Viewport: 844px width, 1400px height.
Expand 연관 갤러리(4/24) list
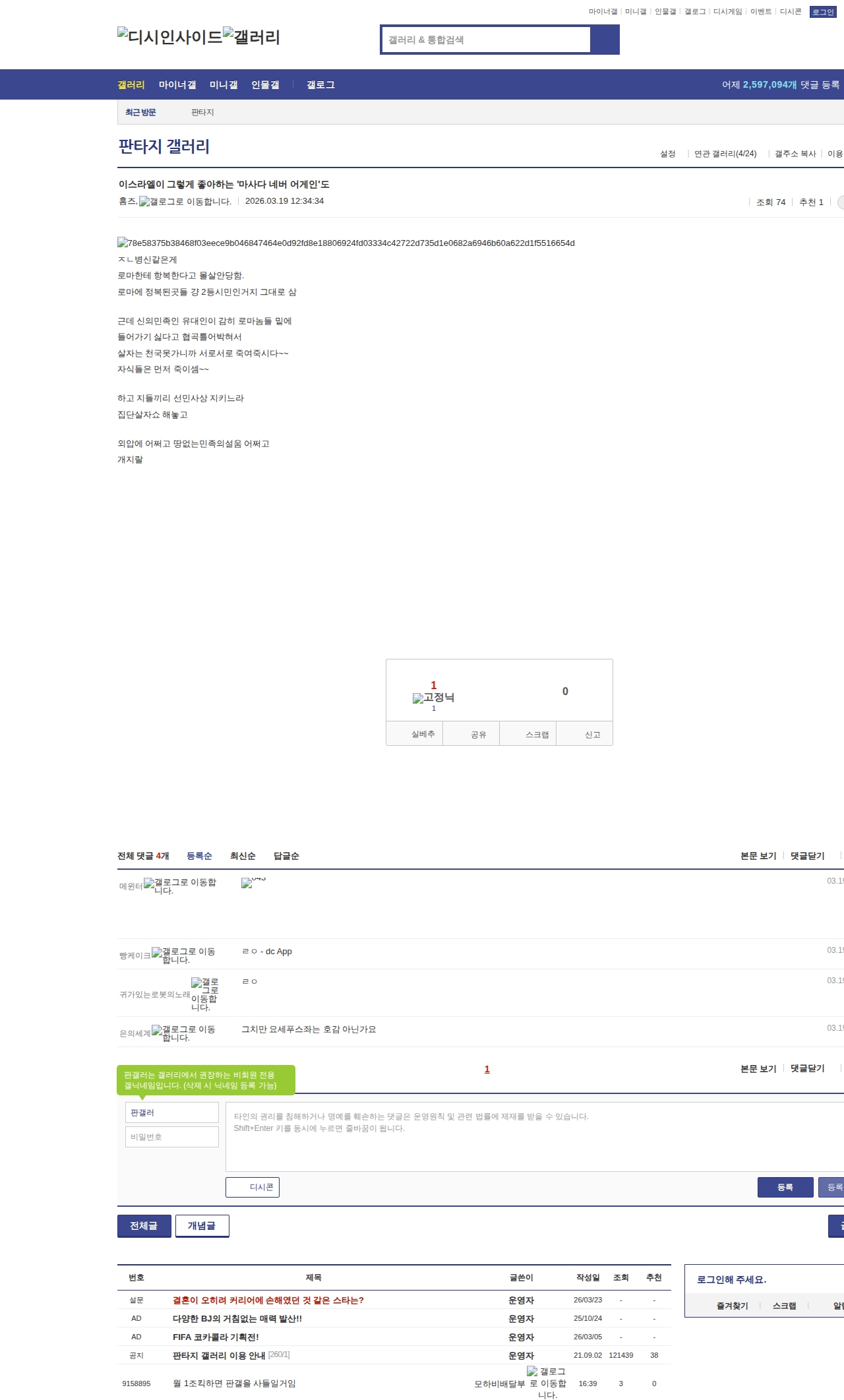(725, 154)
